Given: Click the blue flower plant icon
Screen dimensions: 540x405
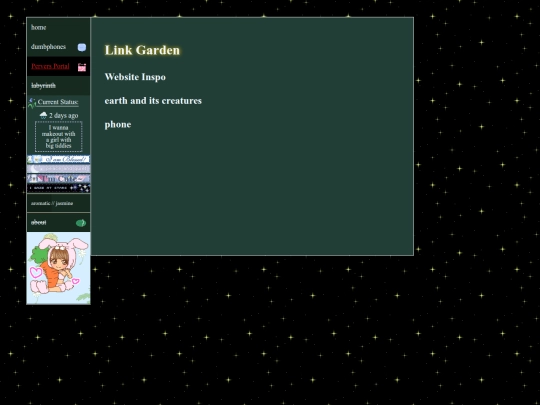Looking at the screenshot, I should click(x=32, y=103).
